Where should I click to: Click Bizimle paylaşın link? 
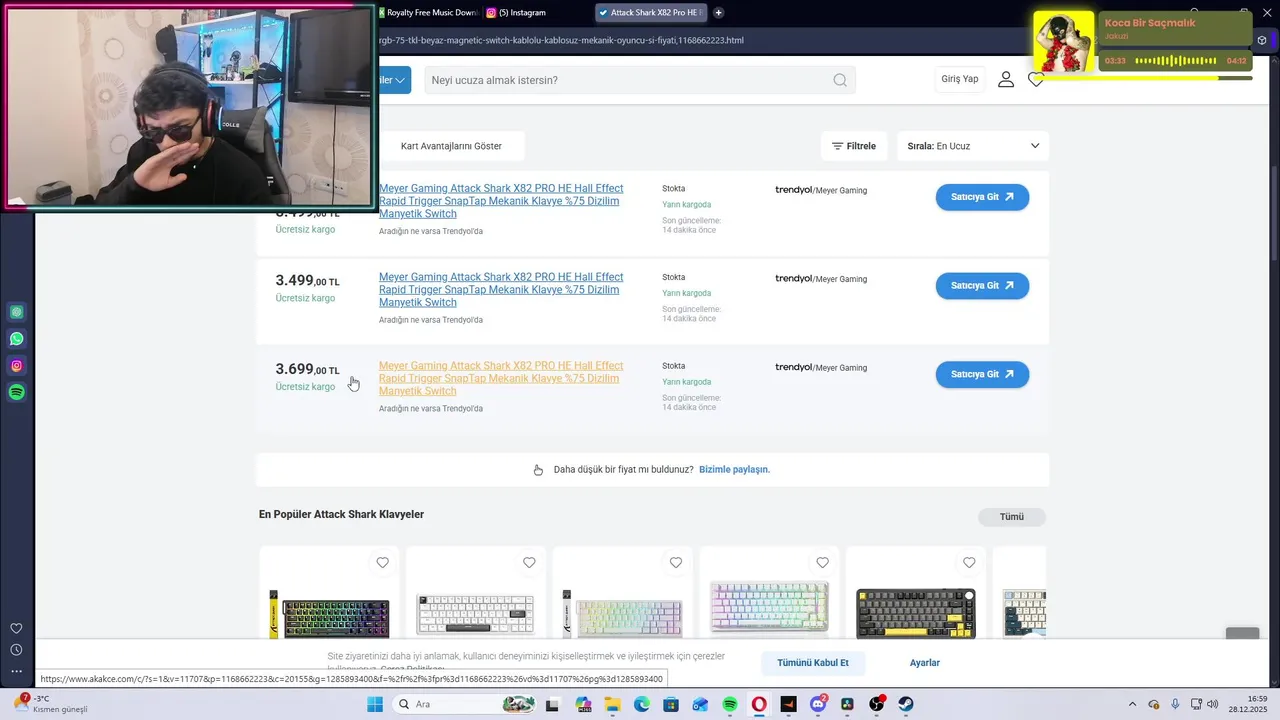click(734, 469)
